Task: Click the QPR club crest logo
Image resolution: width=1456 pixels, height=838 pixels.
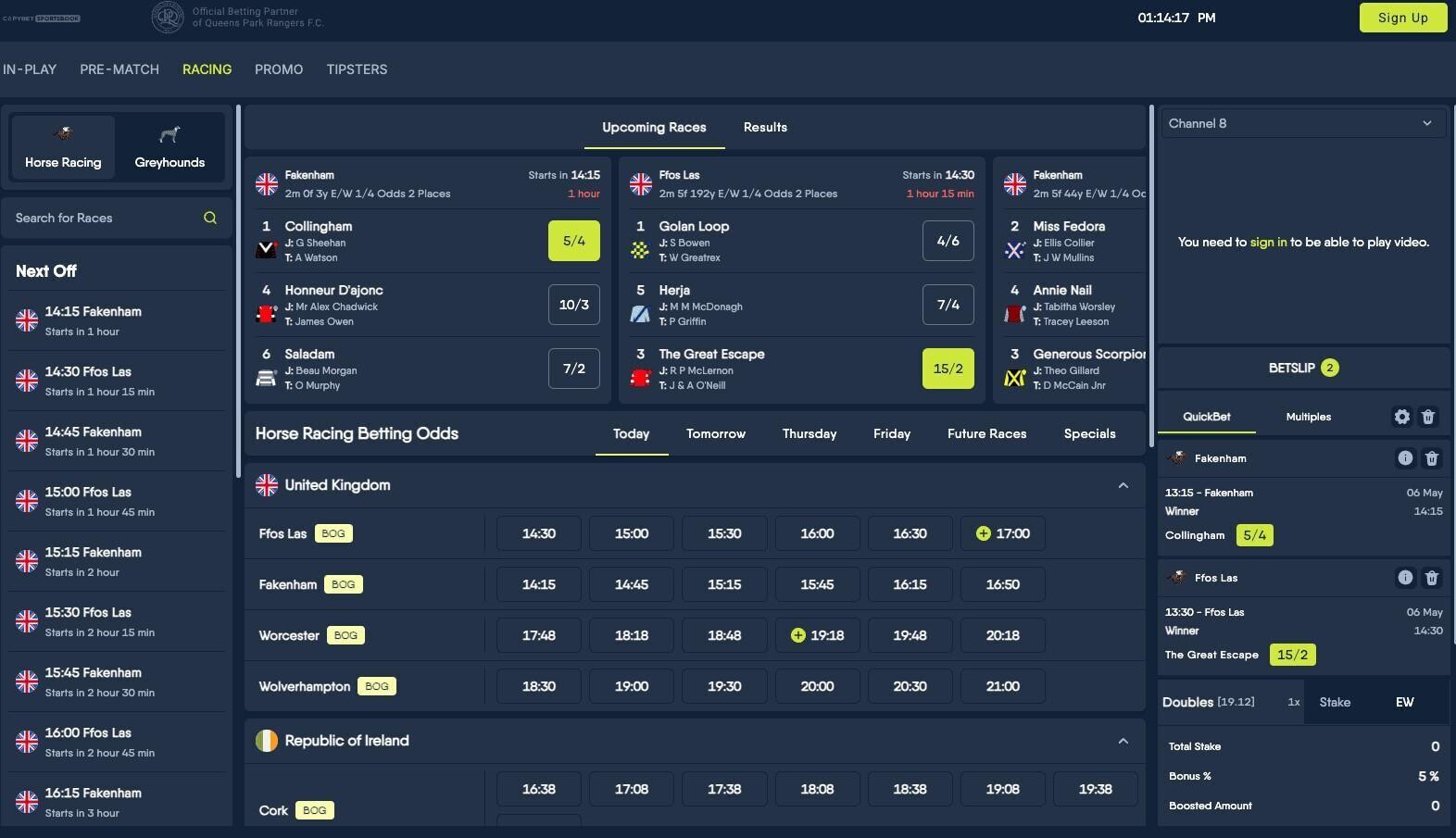Action: point(168,17)
